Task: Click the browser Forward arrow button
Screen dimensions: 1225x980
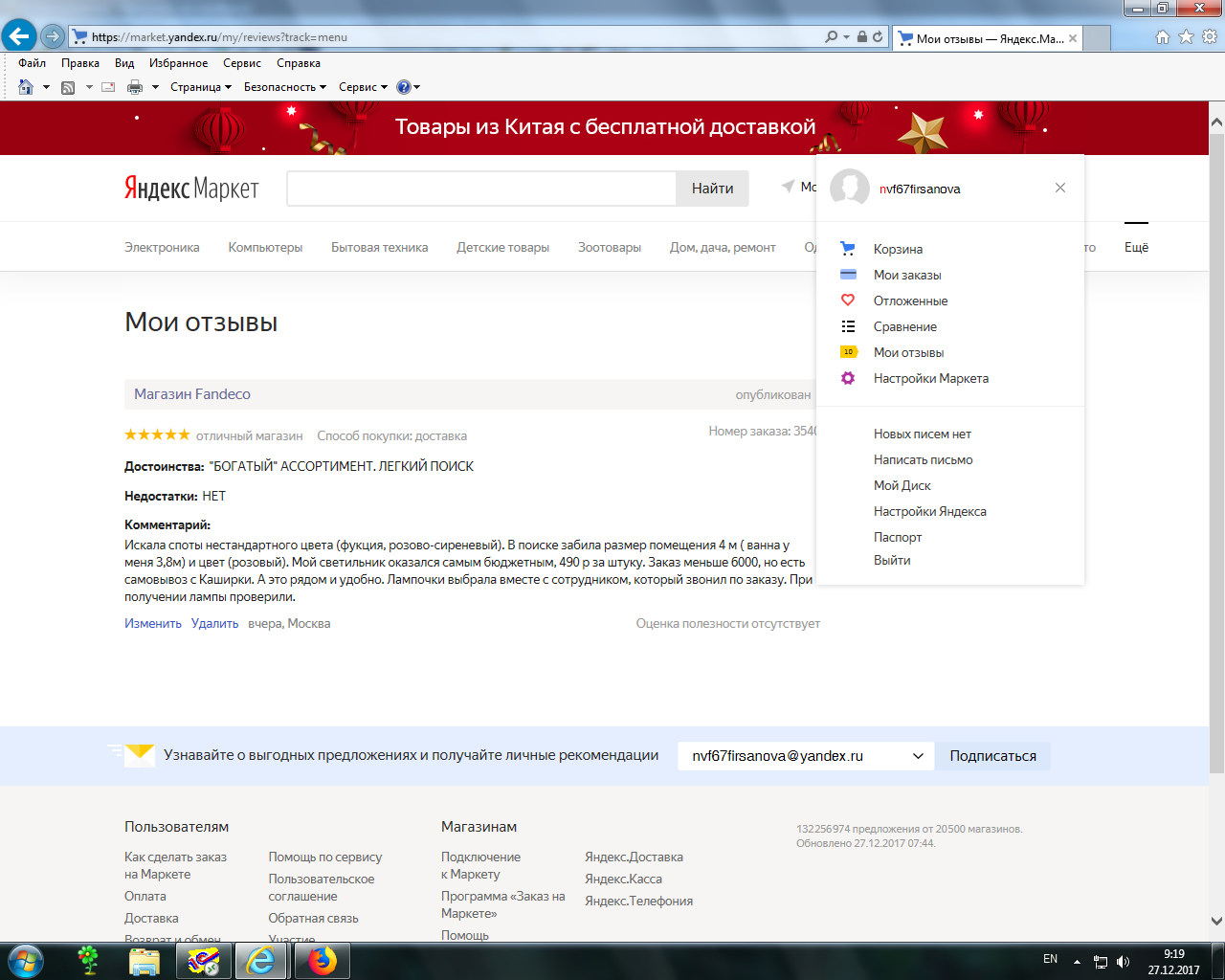Action: point(53,36)
